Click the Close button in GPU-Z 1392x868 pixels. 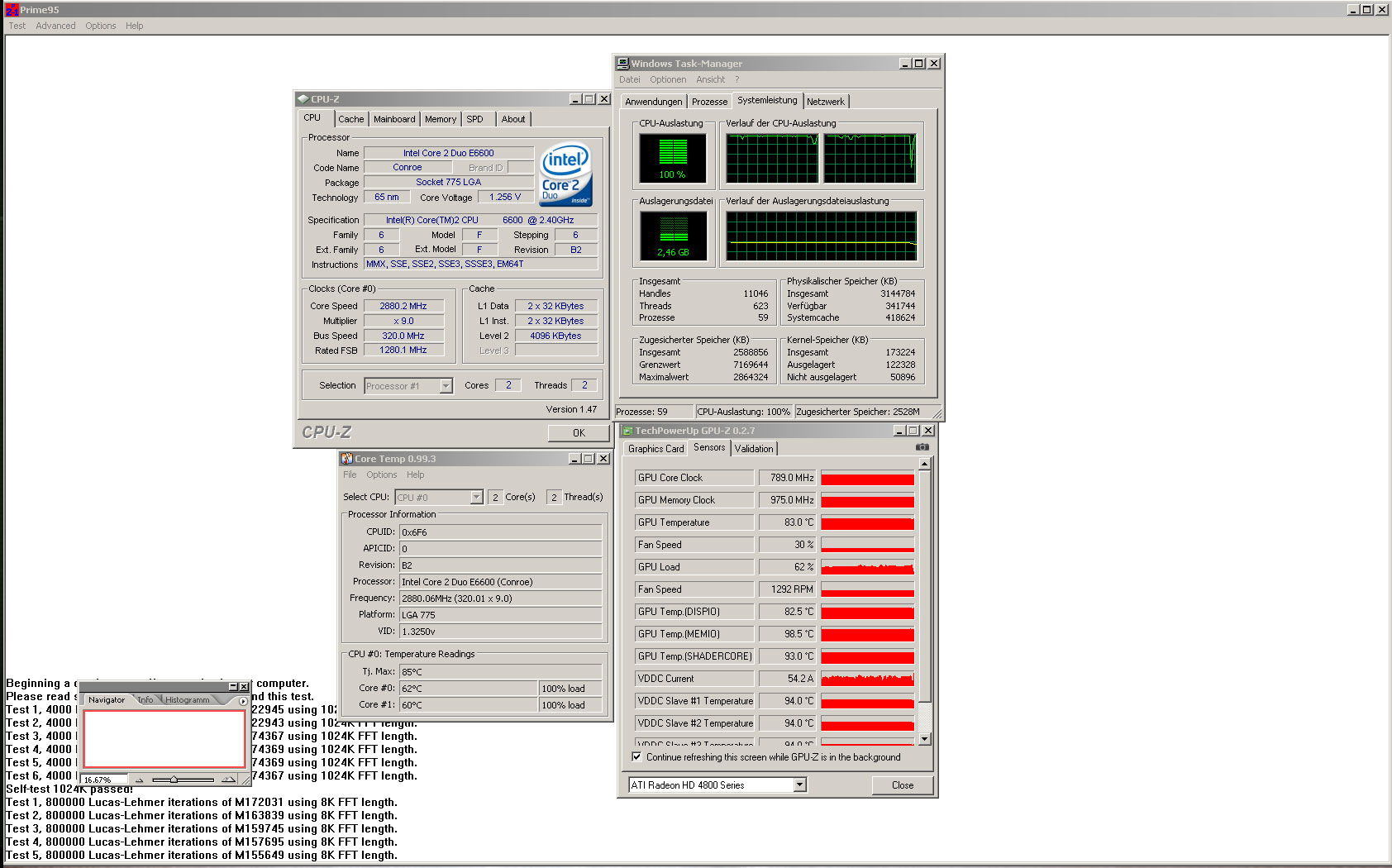tap(903, 785)
